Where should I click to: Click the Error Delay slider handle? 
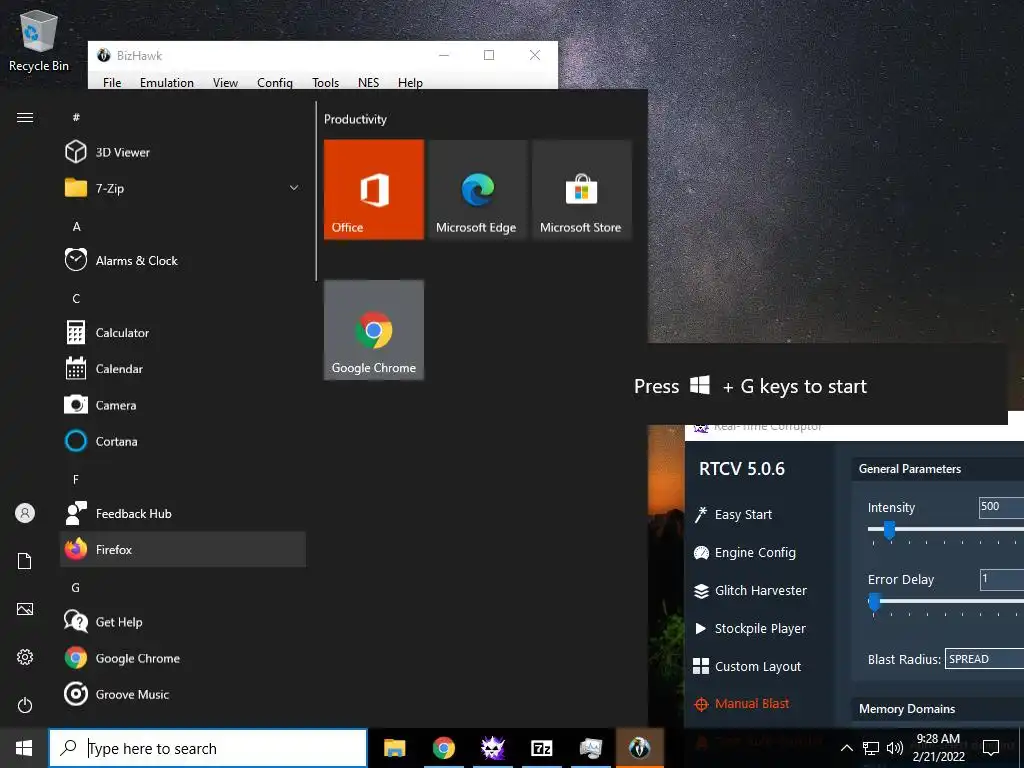(x=874, y=601)
